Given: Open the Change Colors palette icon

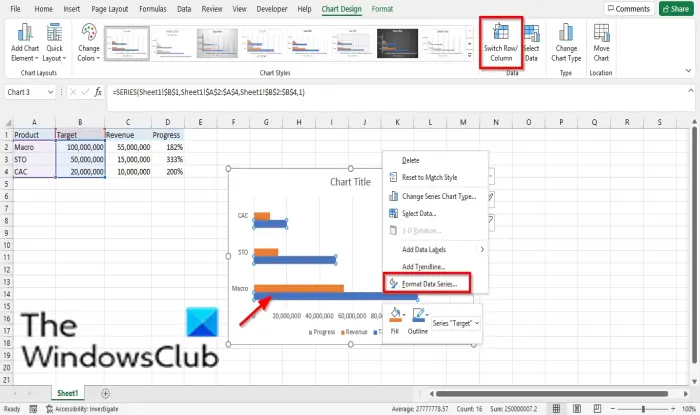Looking at the screenshot, I should point(88,42).
